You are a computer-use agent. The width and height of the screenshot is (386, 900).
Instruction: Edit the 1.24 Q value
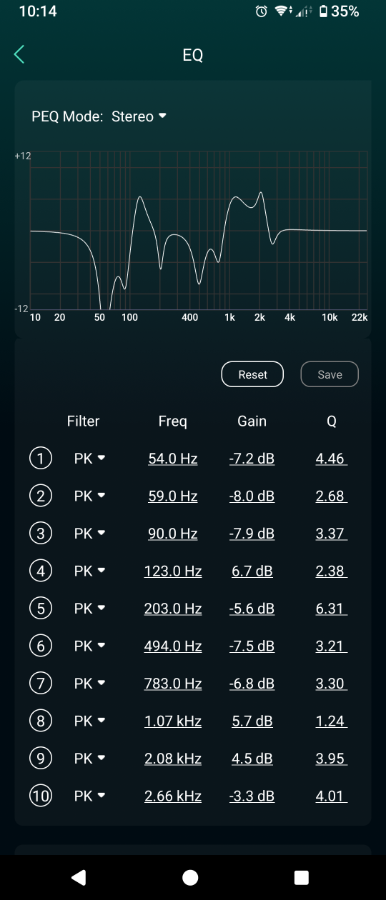click(x=331, y=721)
